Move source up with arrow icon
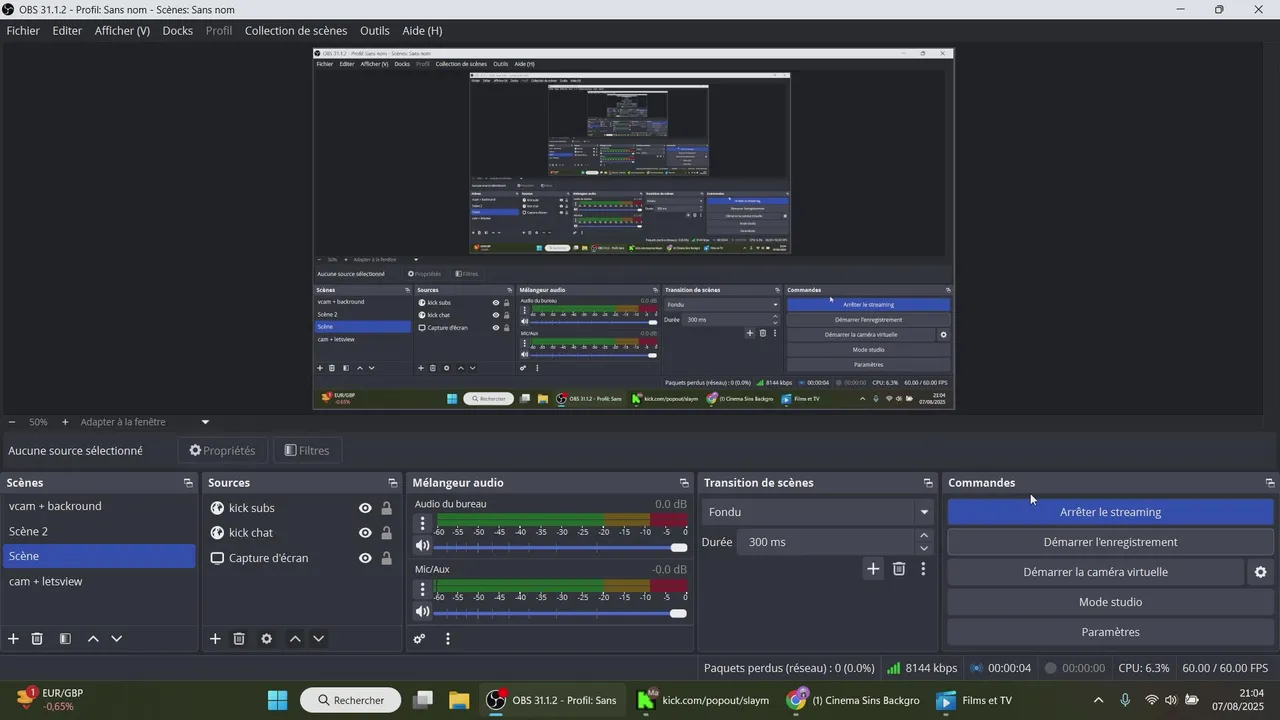1280x720 pixels. pos(295,639)
